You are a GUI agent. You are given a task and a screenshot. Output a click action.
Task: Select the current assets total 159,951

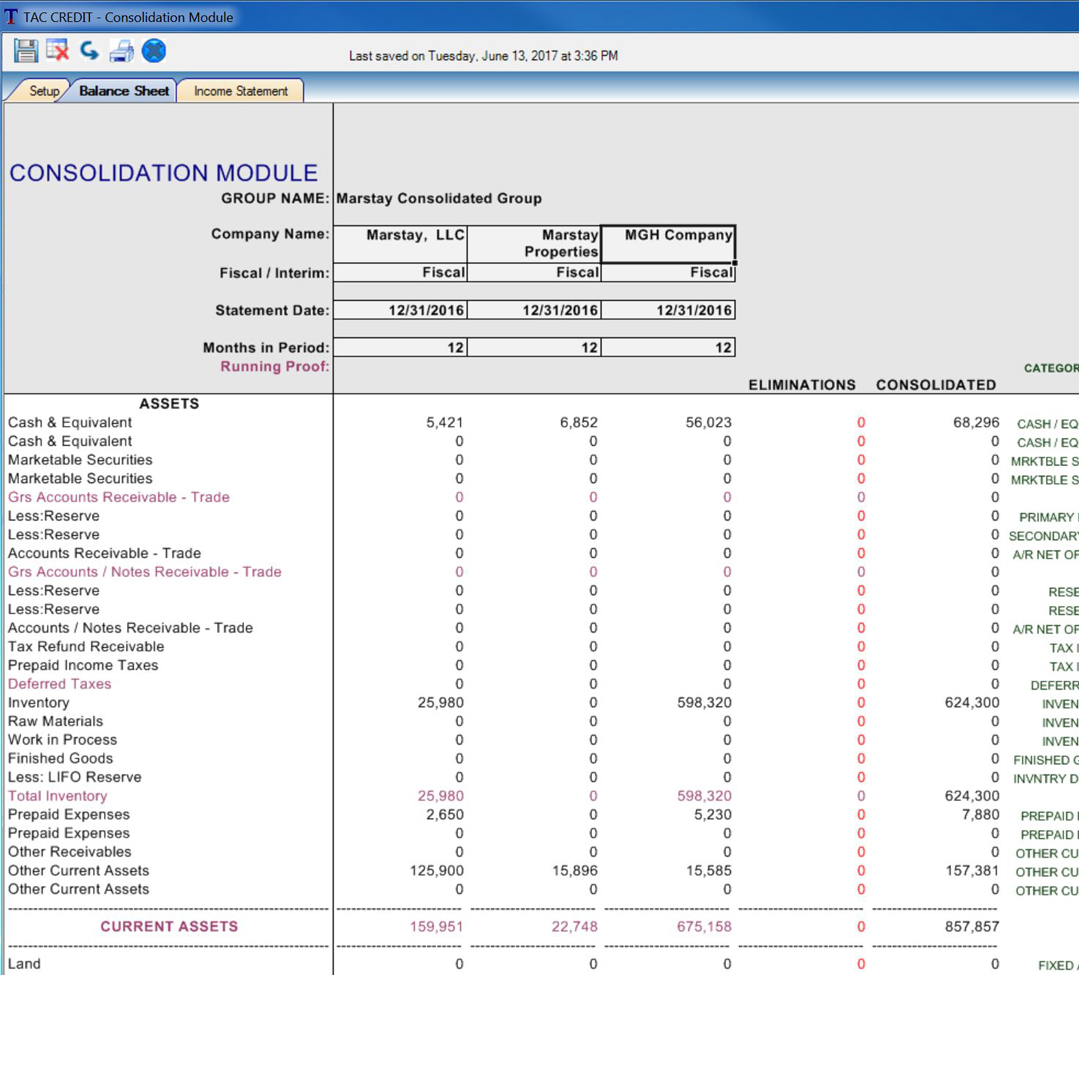437,926
